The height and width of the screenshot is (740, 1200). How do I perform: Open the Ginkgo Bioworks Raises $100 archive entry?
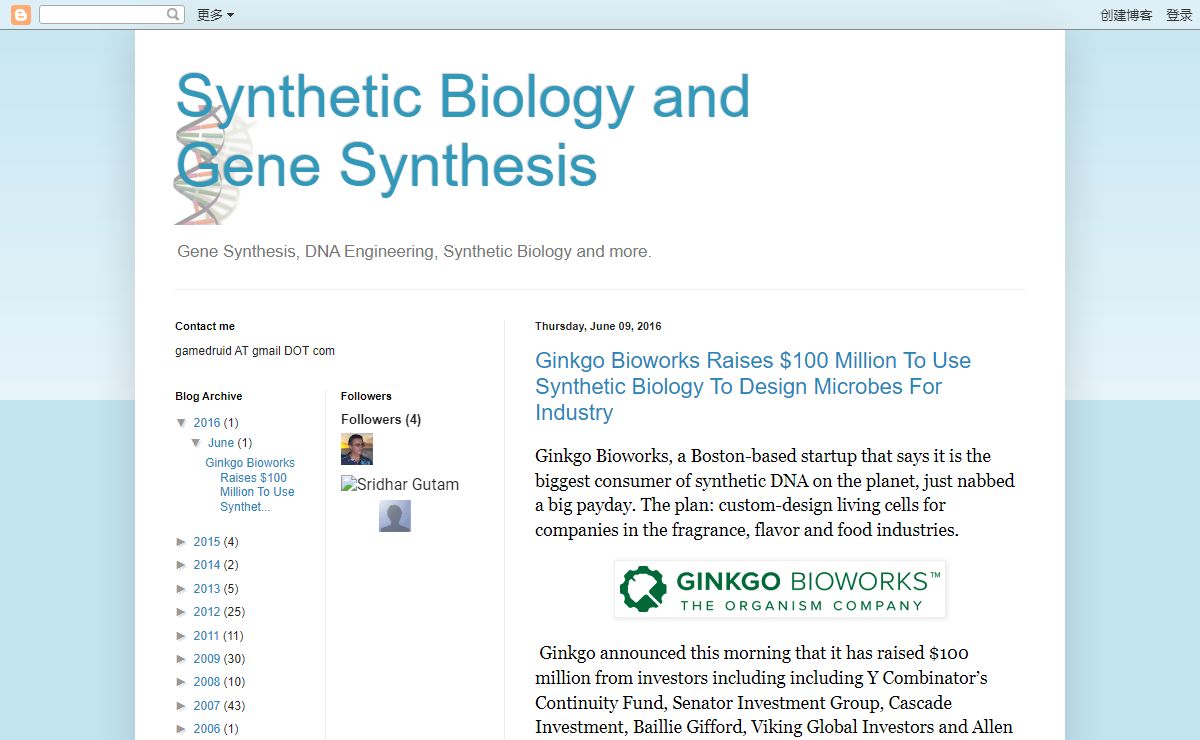pos(250,485)
